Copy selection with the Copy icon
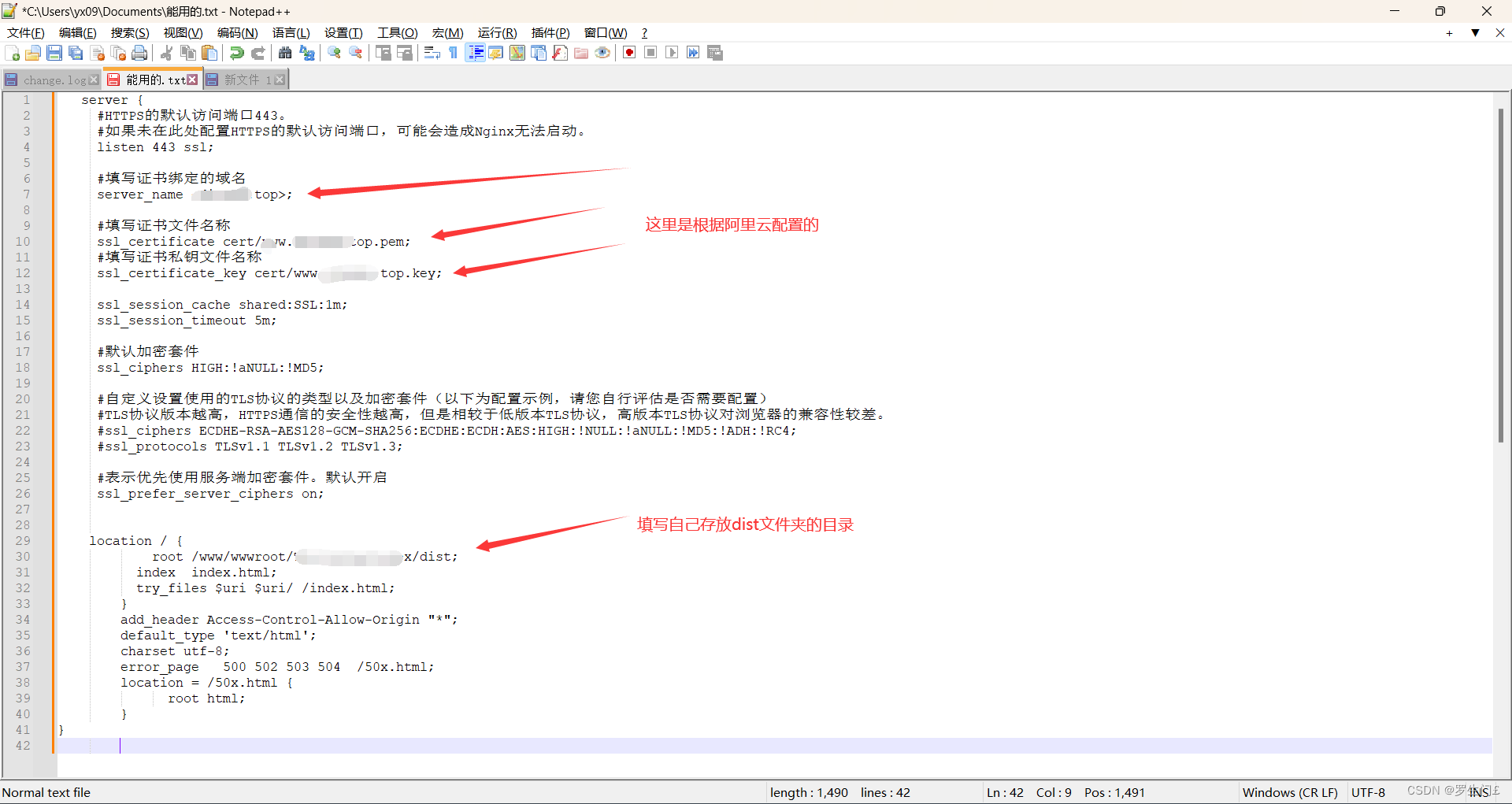 (x=188, y=53)
